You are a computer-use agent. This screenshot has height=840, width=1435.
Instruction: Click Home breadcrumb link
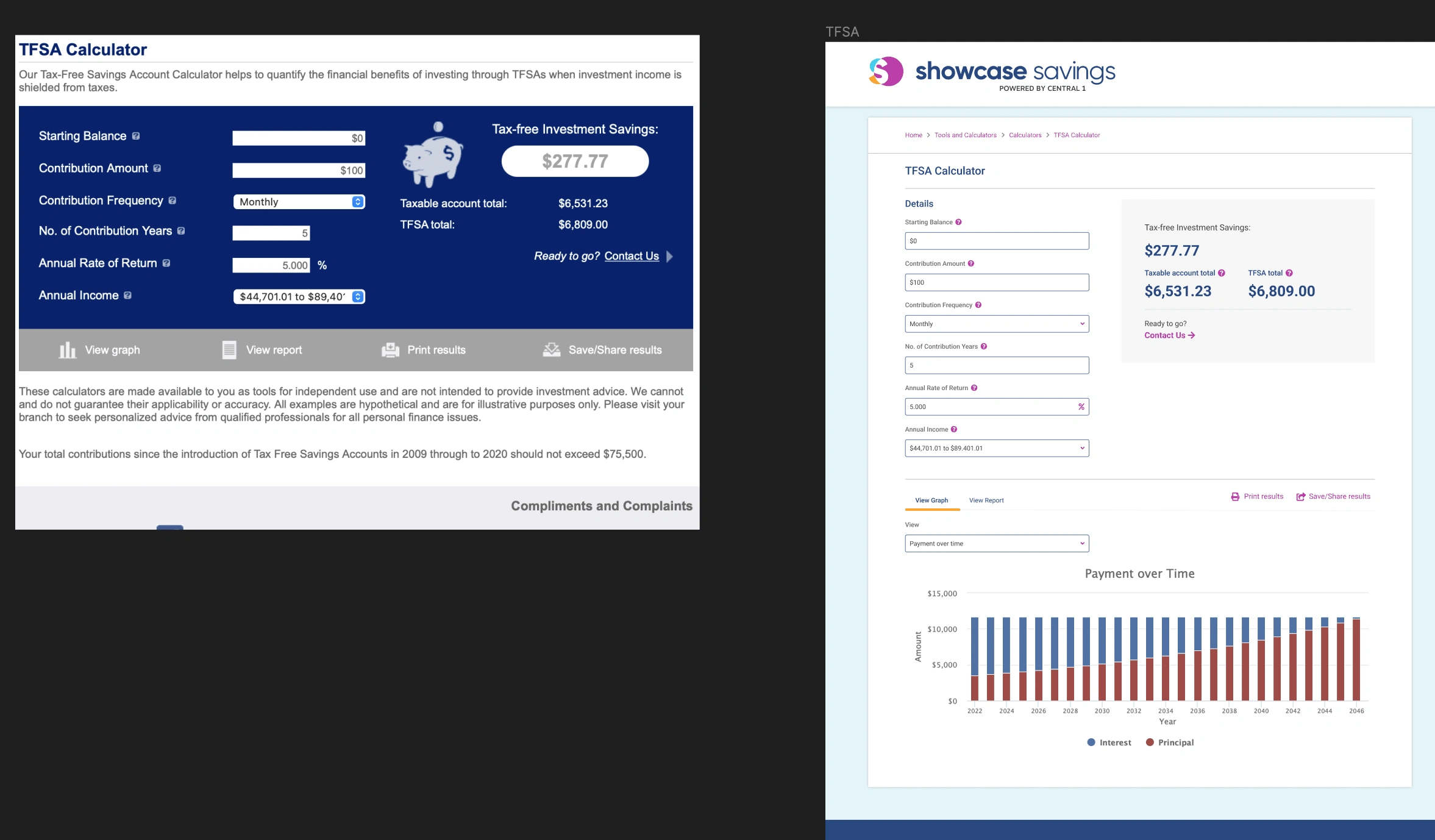(x=913, y=135)
